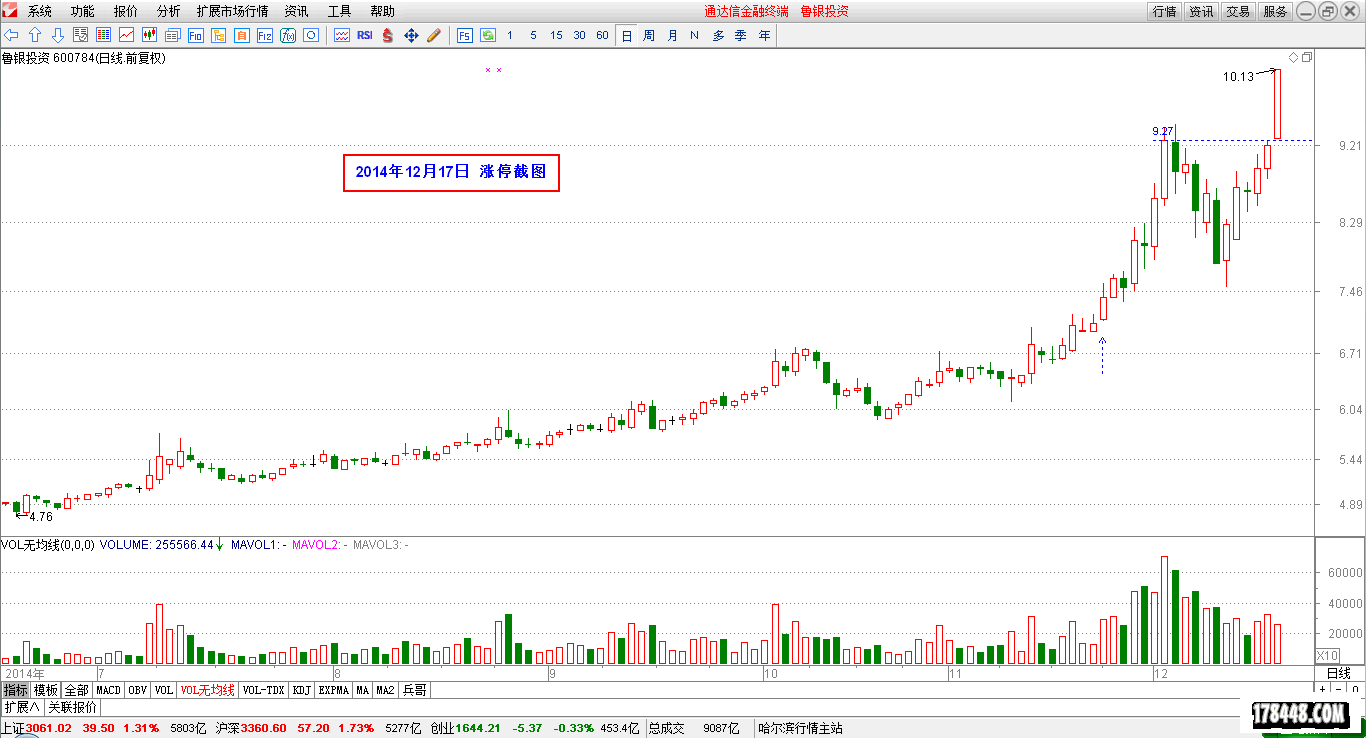The image size is (1366, 738).
Task: Open the 扩展市场行情 menu
Action: (232, 11)
